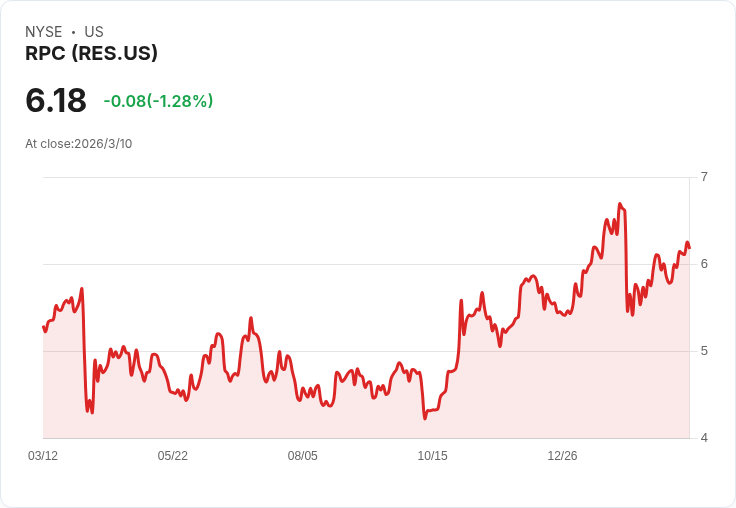
Task: Click the final data point at chart's right end
Action: coord(689,248)
